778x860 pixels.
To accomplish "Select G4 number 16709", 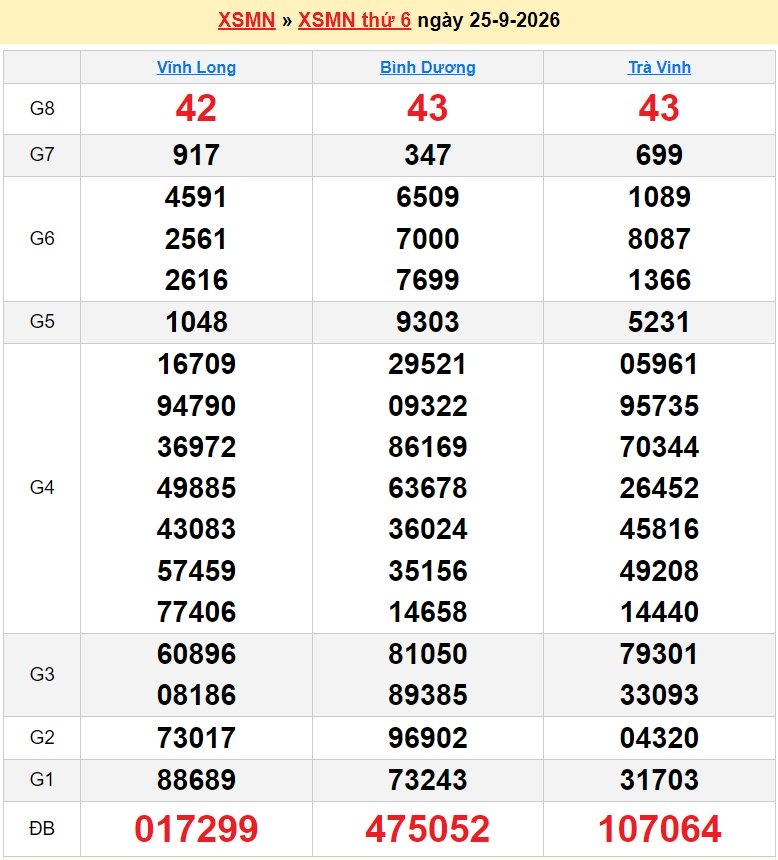I will [196, 364].
